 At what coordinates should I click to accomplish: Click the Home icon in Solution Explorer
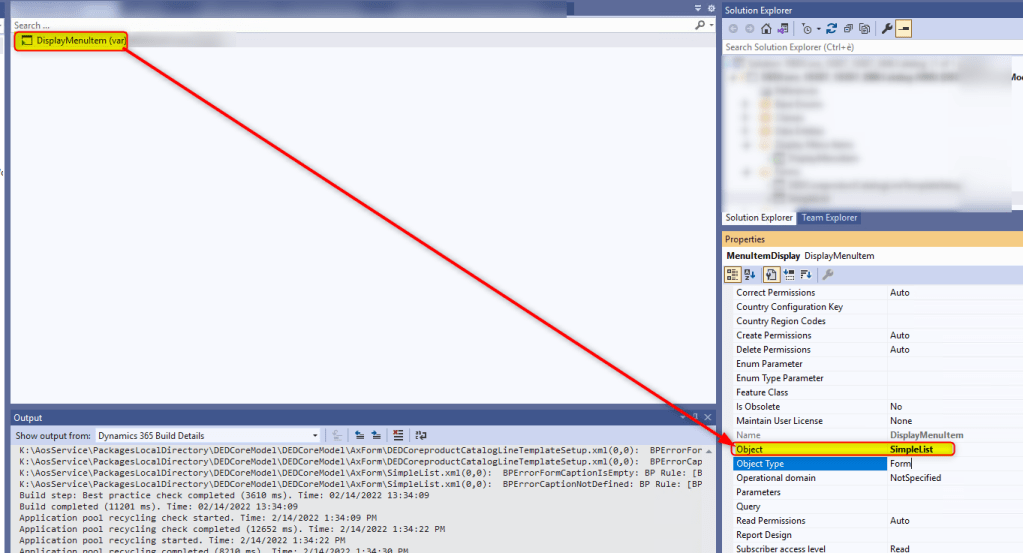pyautogui.click(x=766, y=29)
